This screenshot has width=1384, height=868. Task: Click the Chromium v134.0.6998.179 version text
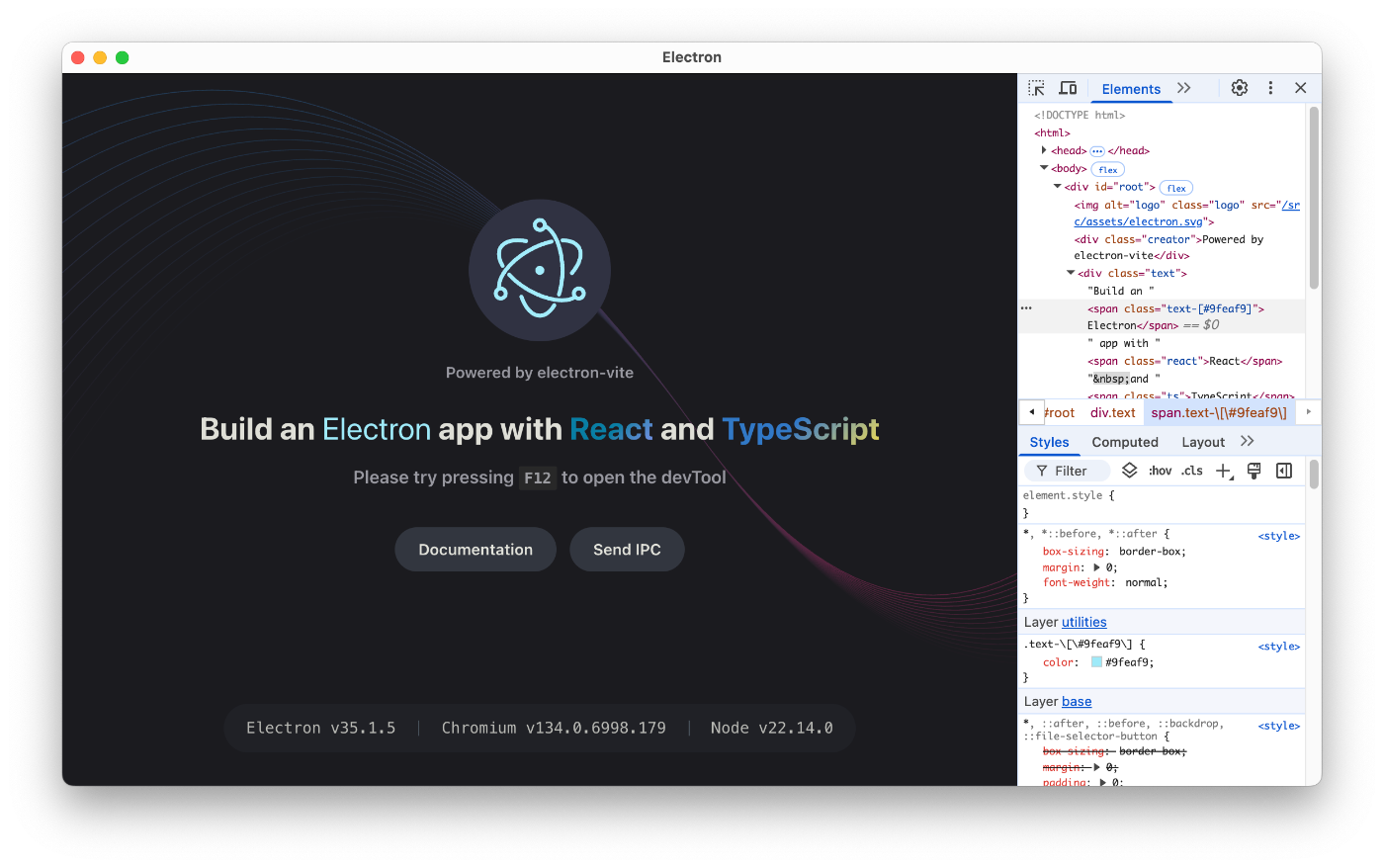[554, 728]
